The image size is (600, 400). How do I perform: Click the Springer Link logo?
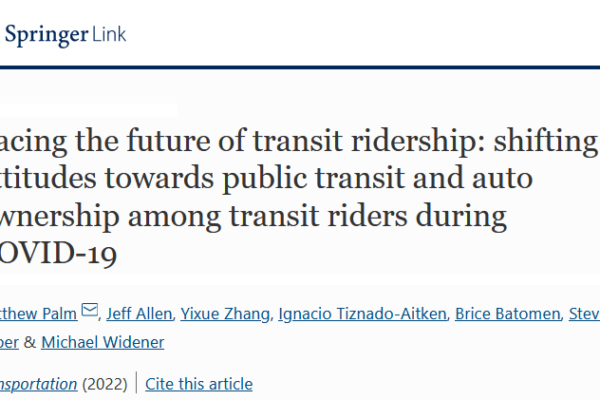coord(65,35)
